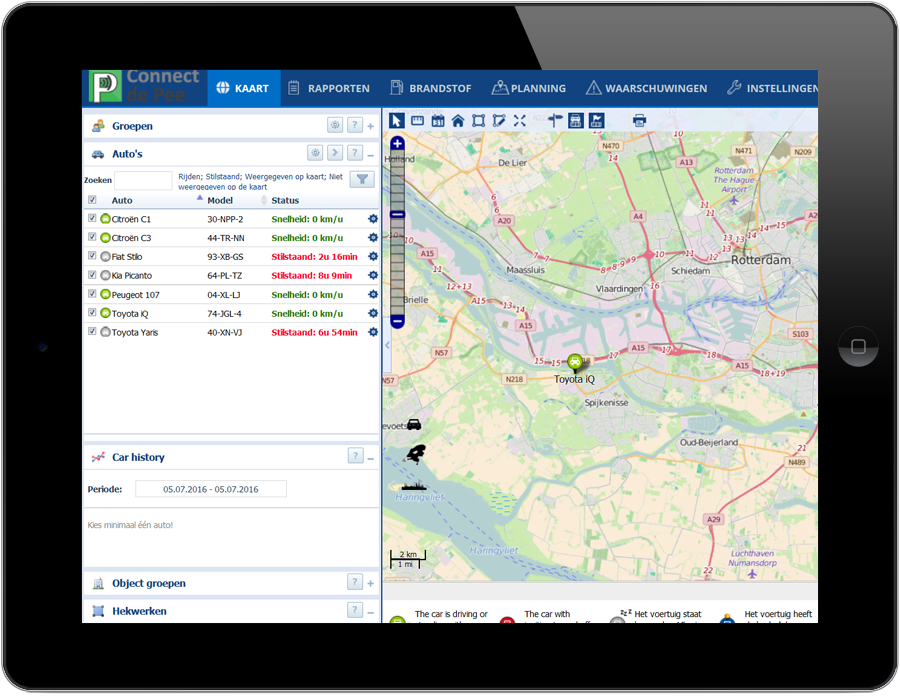The image size is (900, 696).
Task: Click the Toyota iQ marker on map
Action: 575,363
